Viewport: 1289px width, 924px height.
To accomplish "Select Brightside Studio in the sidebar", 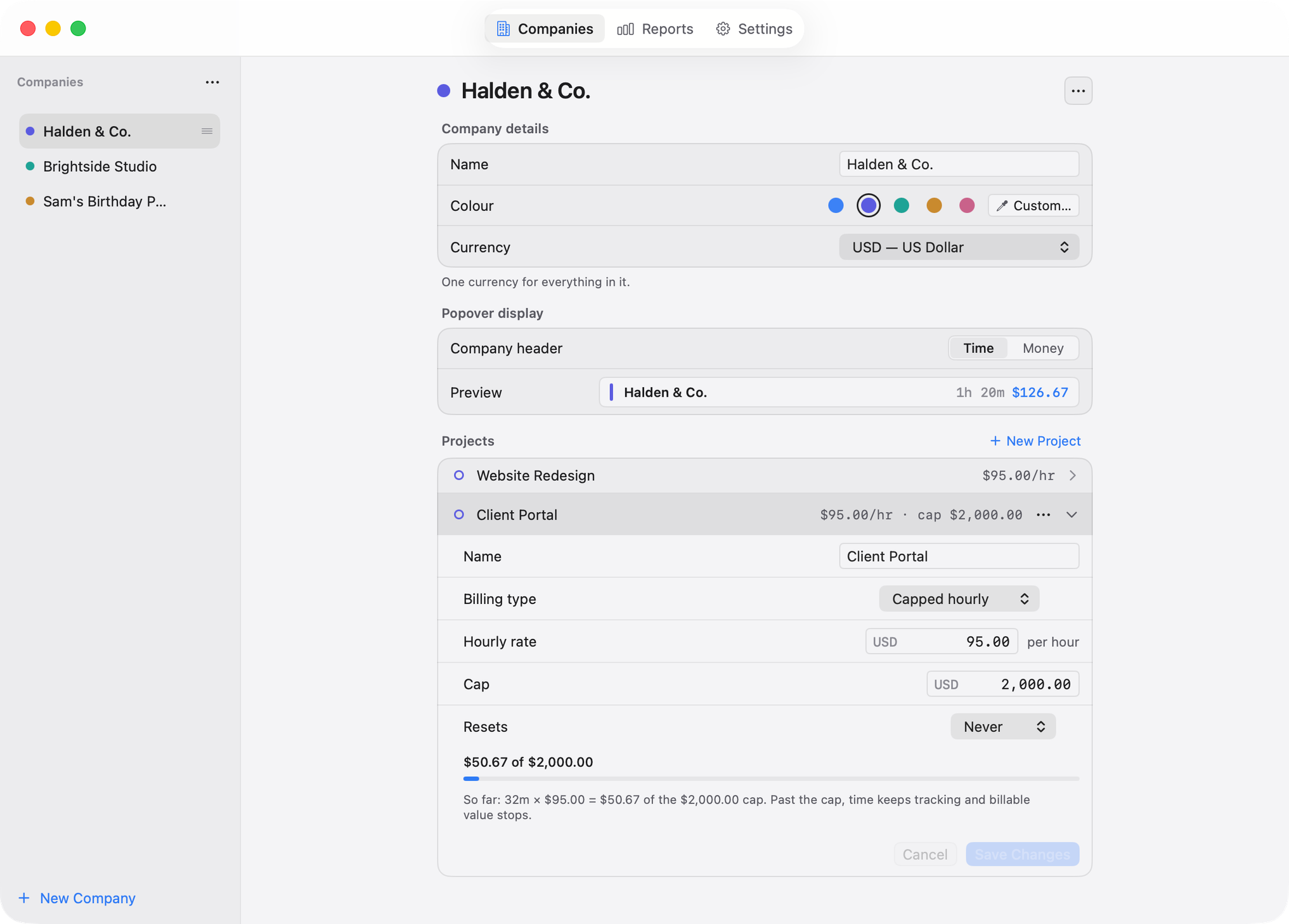I will [x=119, y=166].
